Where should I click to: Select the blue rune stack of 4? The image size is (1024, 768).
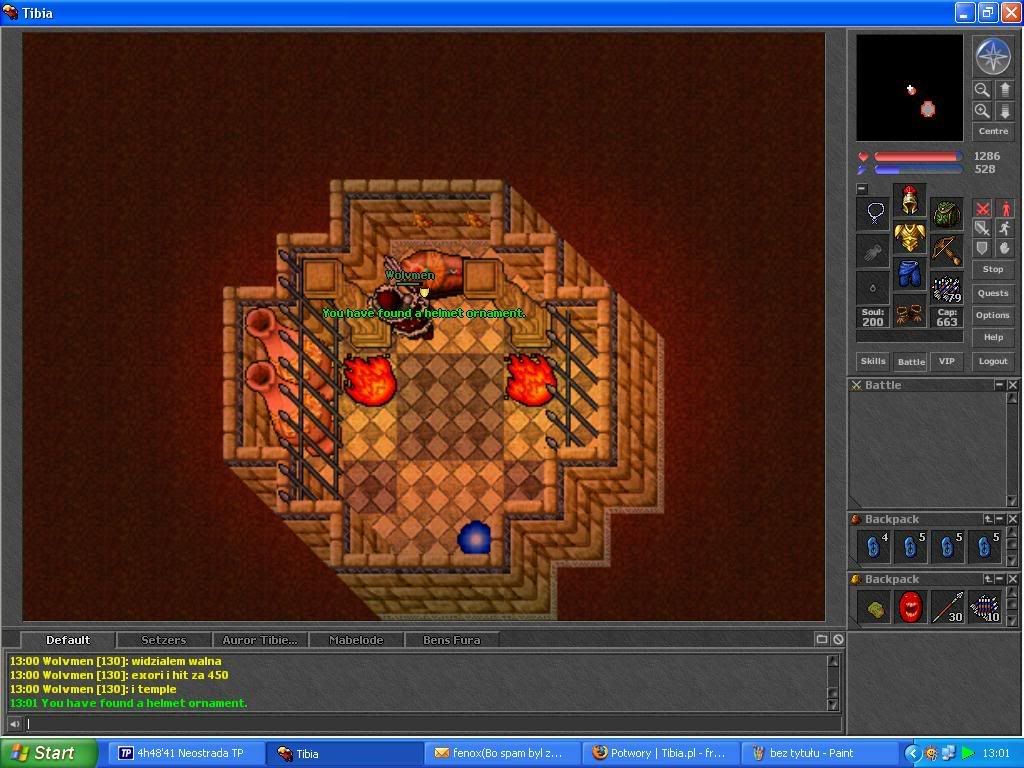874,546
